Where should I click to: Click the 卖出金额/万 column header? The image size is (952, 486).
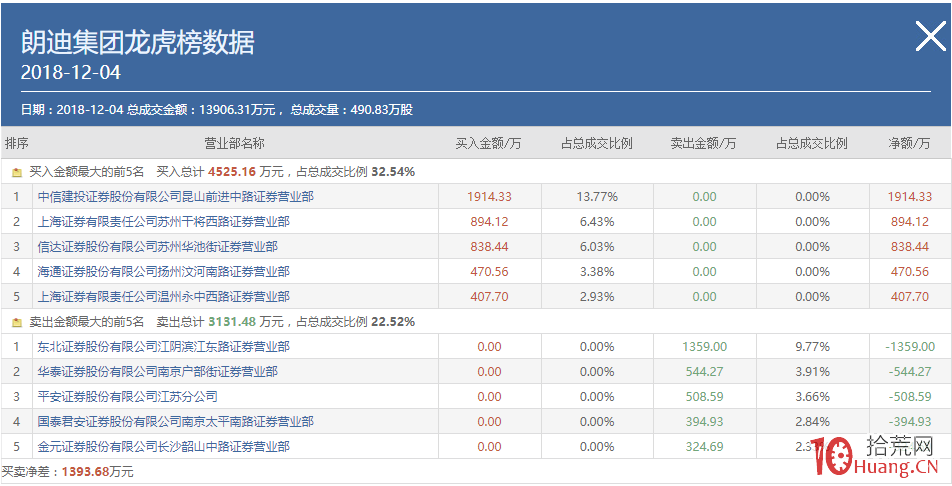[x=704, y=143]
